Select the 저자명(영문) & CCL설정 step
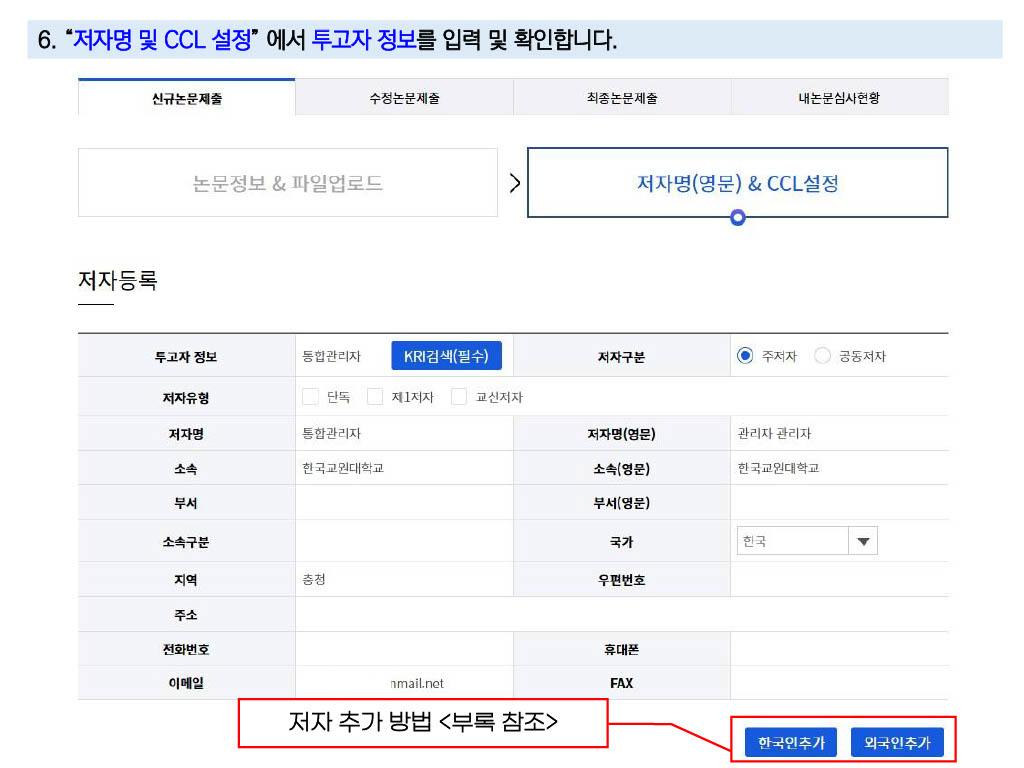The height and width of the screenshot is (768, 1024). [x=737, y=183]
